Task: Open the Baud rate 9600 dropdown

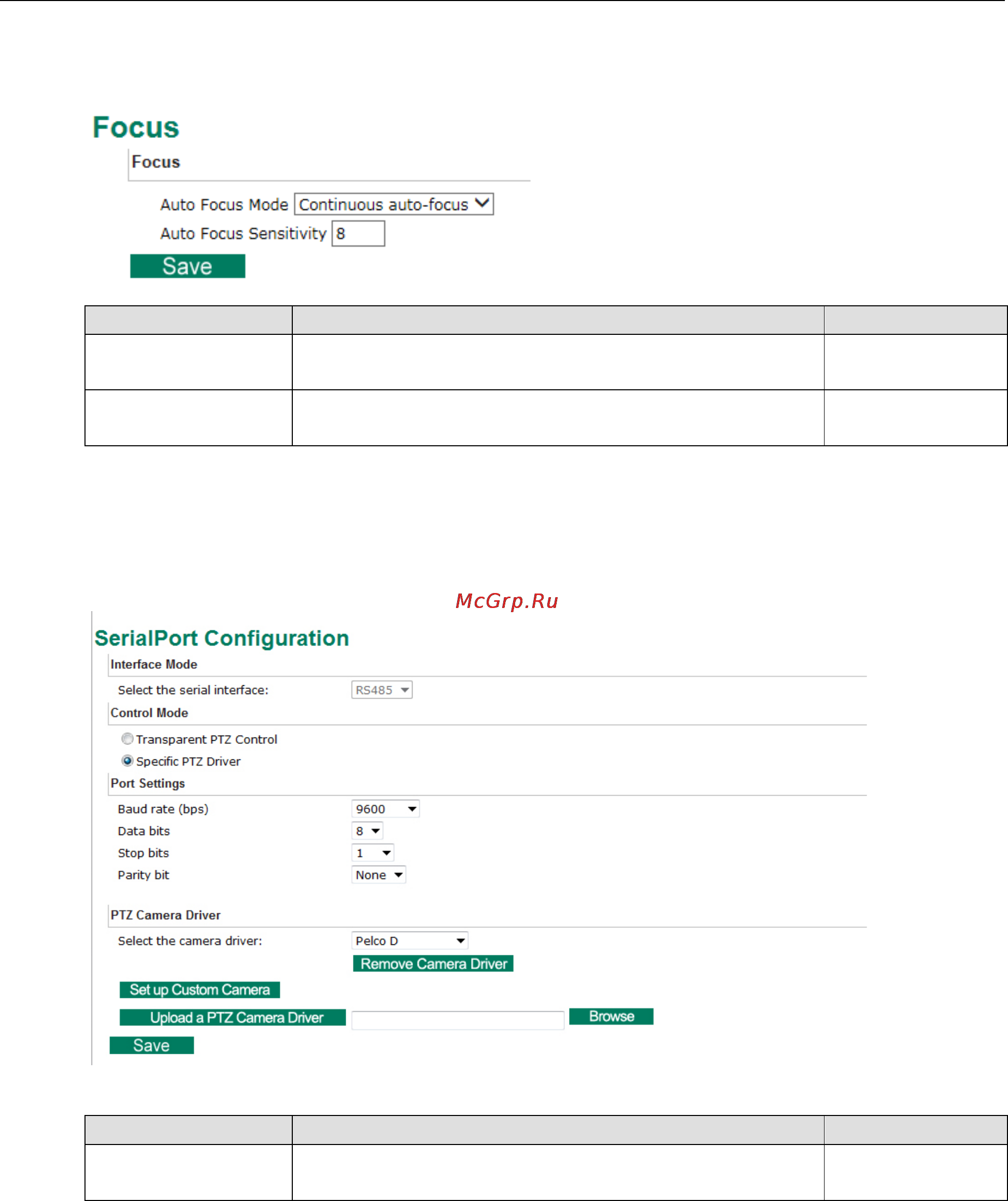Action: click(x=385, y=809)
